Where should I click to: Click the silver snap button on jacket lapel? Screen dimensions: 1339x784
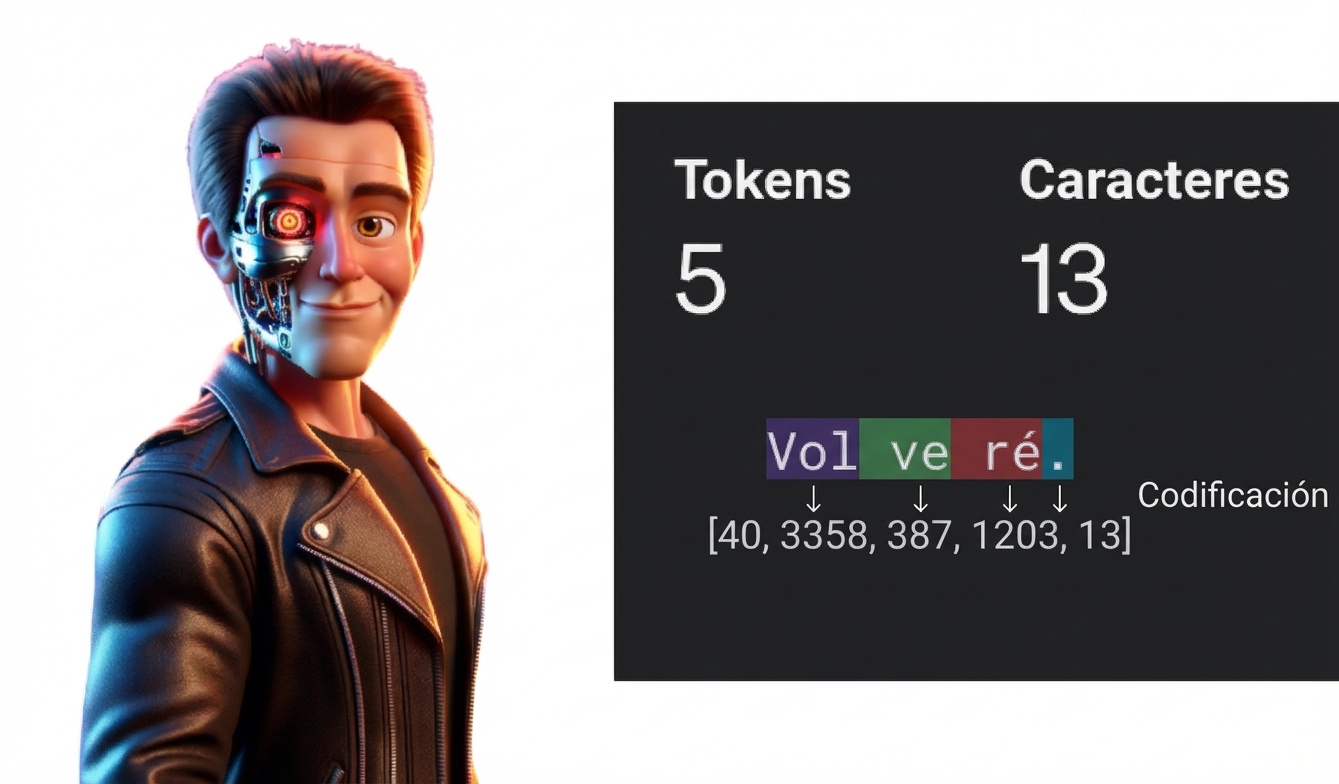322,529
